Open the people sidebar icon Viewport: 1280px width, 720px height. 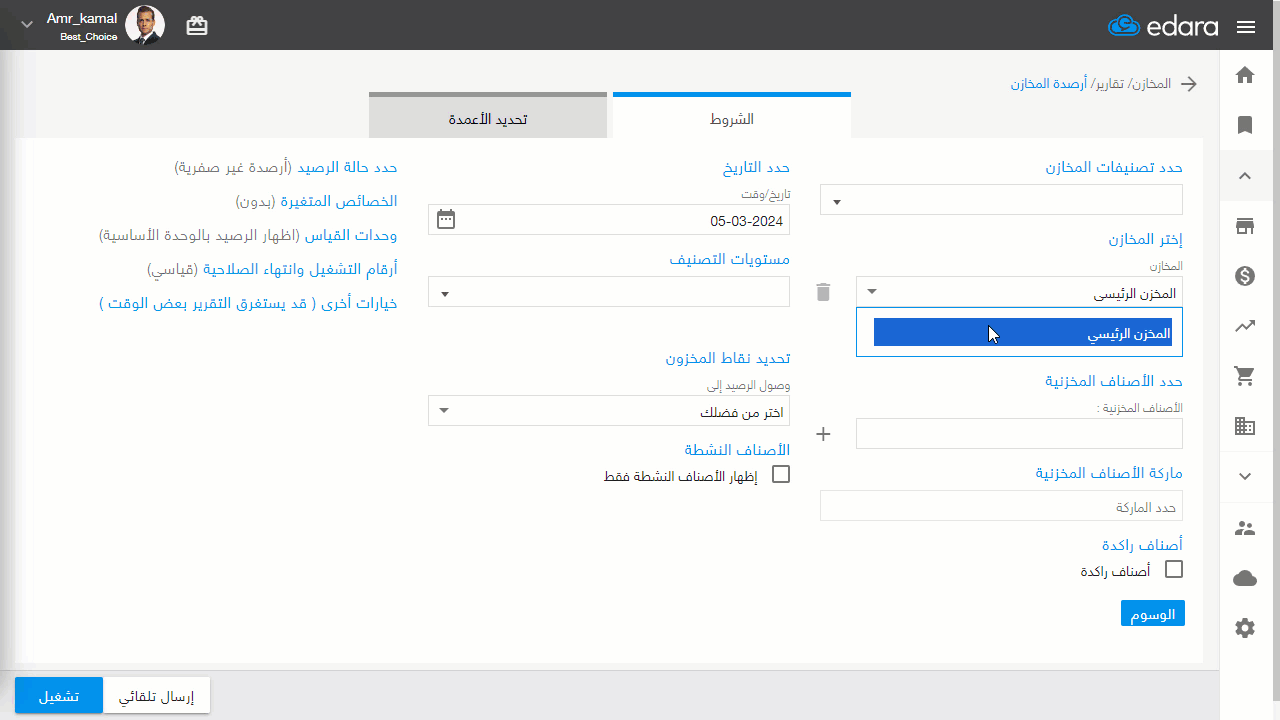click(x=1245, y=528)
